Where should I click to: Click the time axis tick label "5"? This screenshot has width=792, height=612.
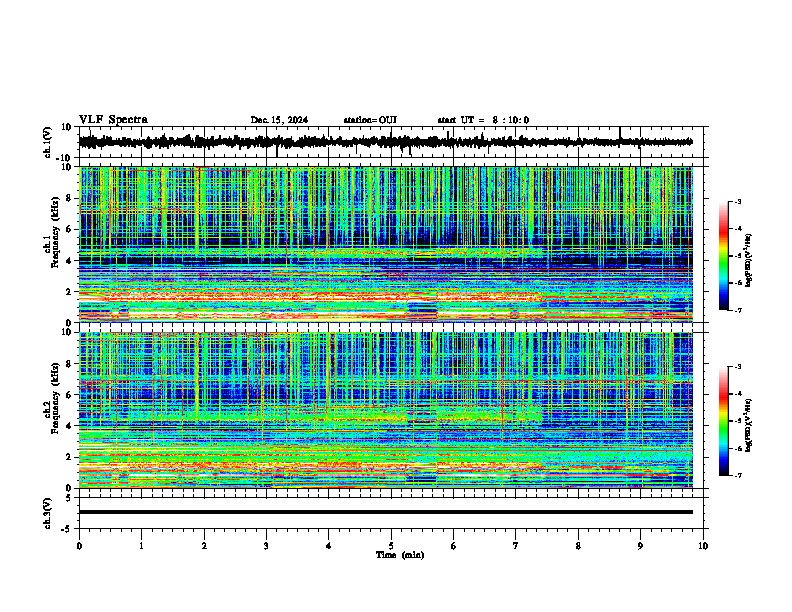[x=391, y=546]
